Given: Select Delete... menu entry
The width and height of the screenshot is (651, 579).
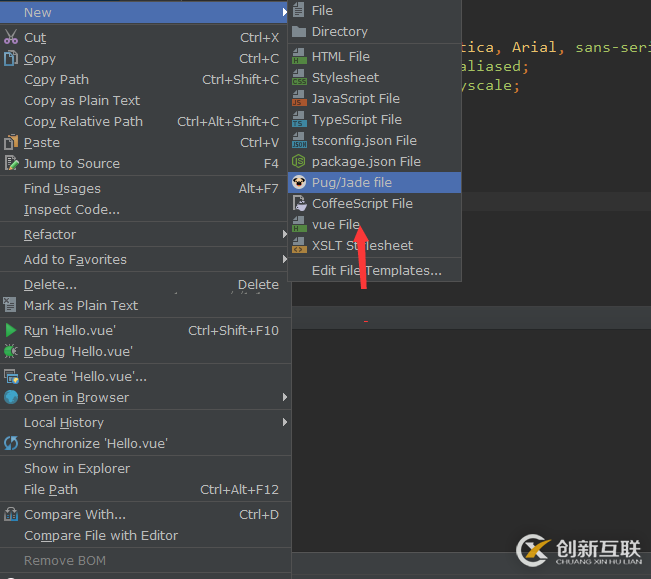Looking at the screenshot, I should coord(145,284).
